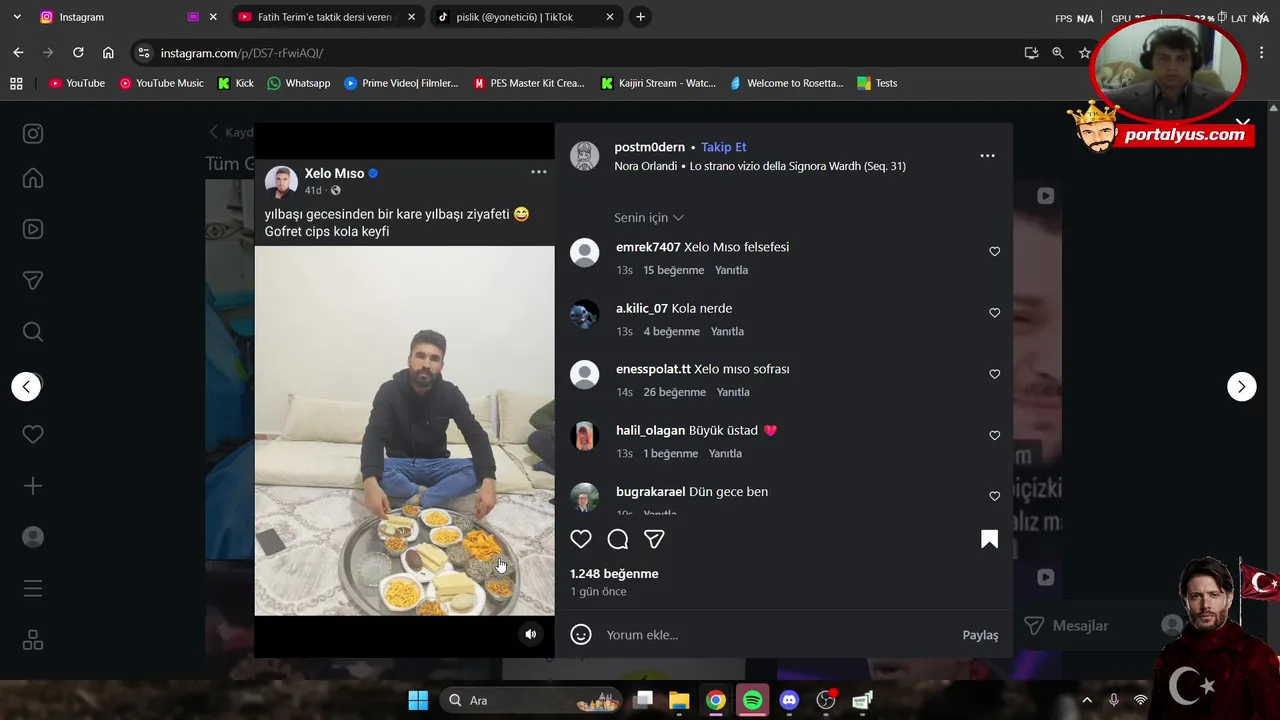Open Reels icon in Instagram sidebar
Viewport: 1280px width, 720px height.
coord(33,229)
